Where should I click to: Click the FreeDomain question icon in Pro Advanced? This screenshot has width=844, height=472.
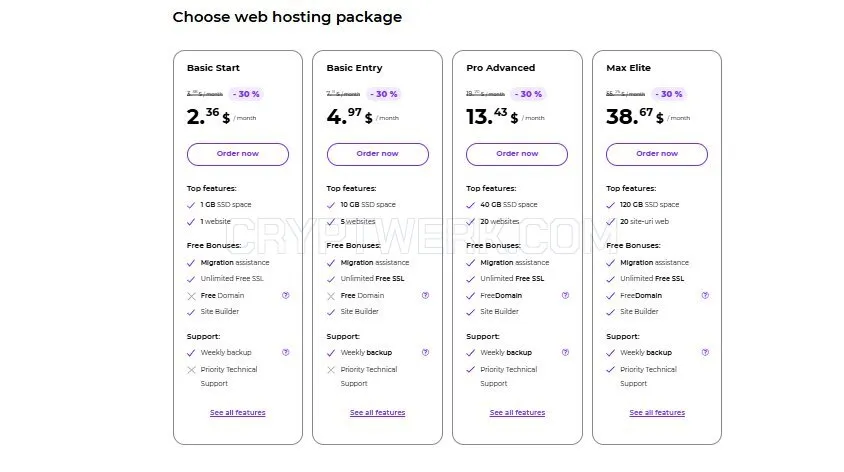pos(565,295)
